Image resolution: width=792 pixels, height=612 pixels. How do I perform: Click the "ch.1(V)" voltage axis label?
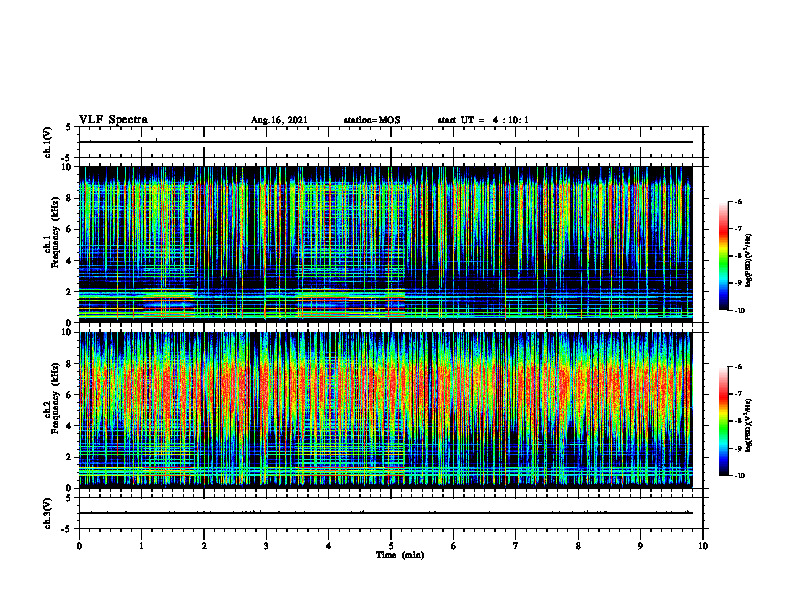tap(48, 142)
